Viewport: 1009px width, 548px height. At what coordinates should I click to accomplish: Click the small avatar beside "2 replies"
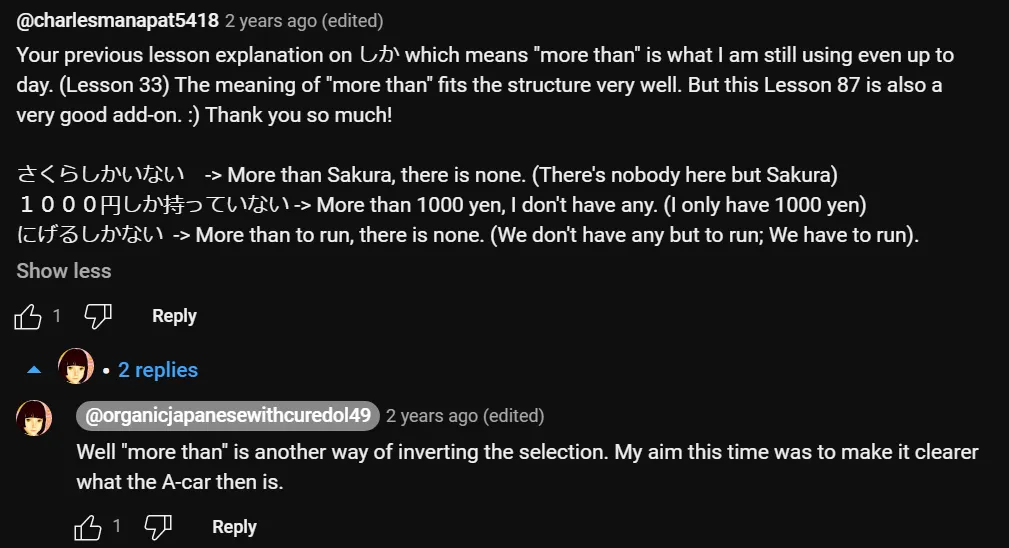[x=76, y=367]
